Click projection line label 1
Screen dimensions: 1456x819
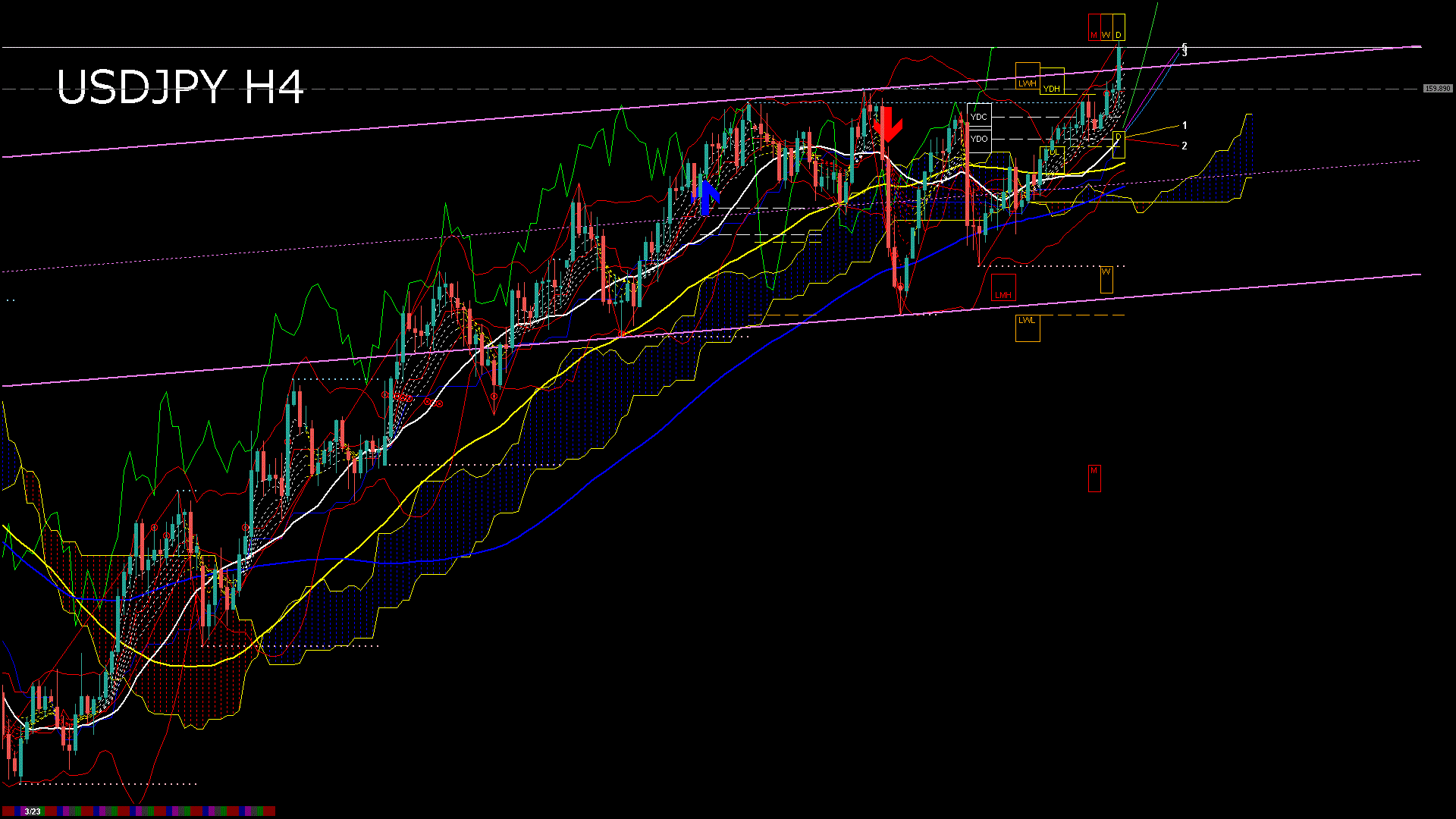pos(1185,126)
